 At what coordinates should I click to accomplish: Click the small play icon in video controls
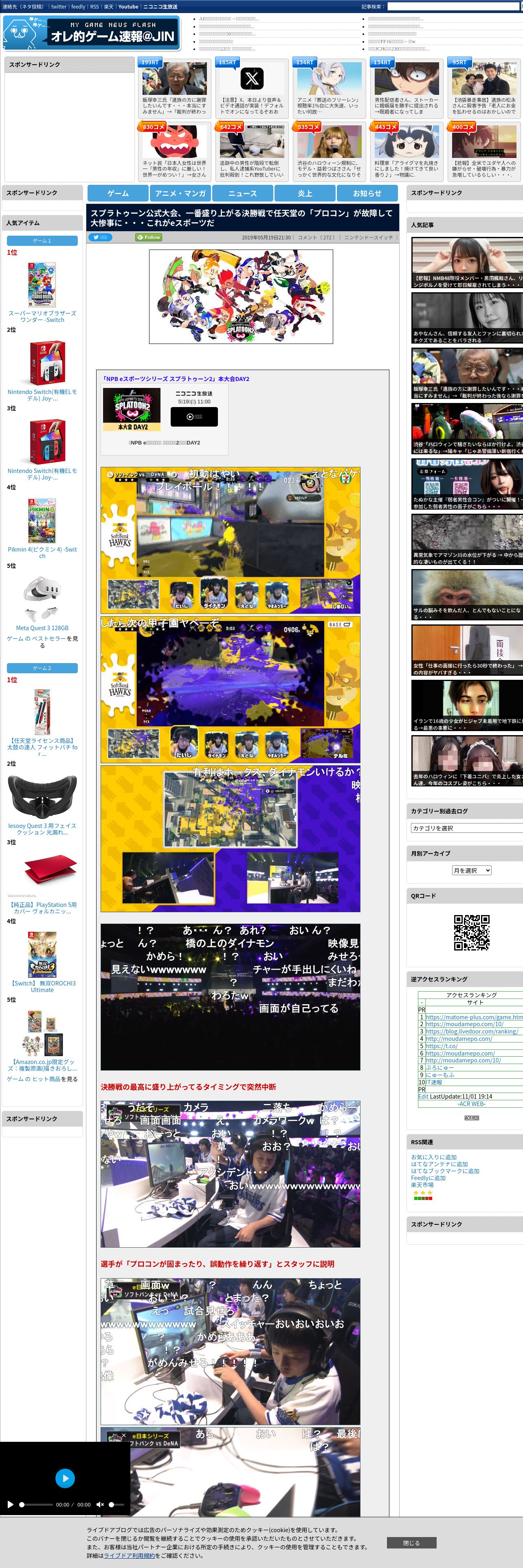(x=10, y=1504)
